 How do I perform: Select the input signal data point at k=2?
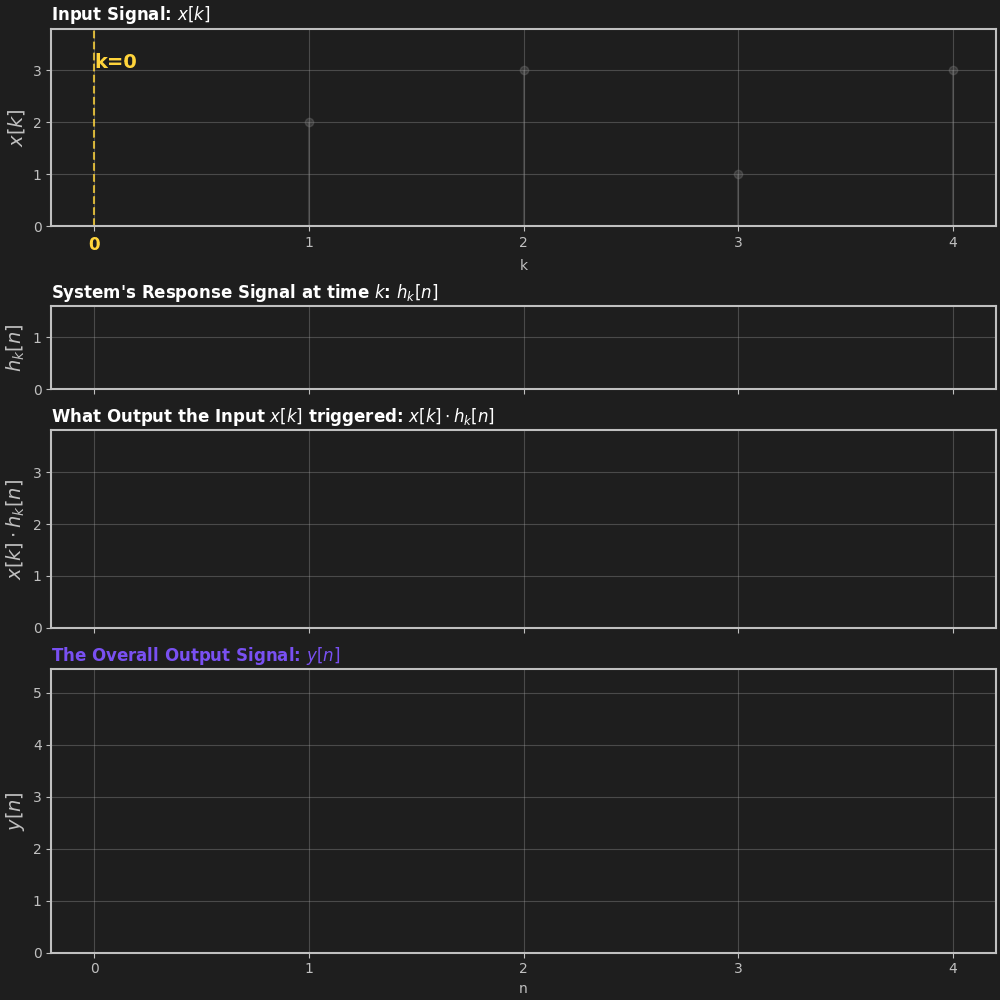coord(524,71)
